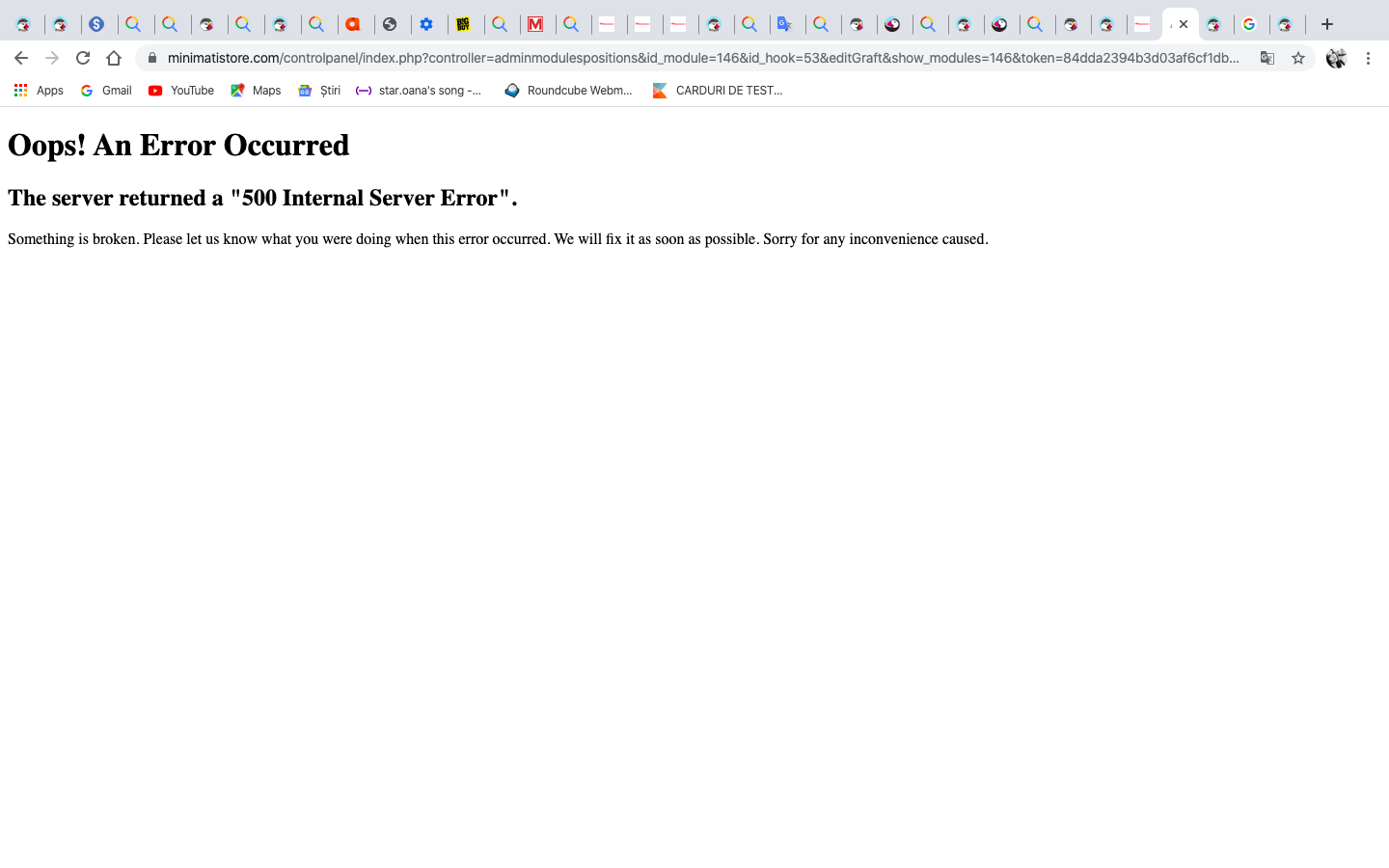This screenshot has width=1389, height=868.
Task: Open the Chrome three-dot menu
Action: click(1368, 58)
